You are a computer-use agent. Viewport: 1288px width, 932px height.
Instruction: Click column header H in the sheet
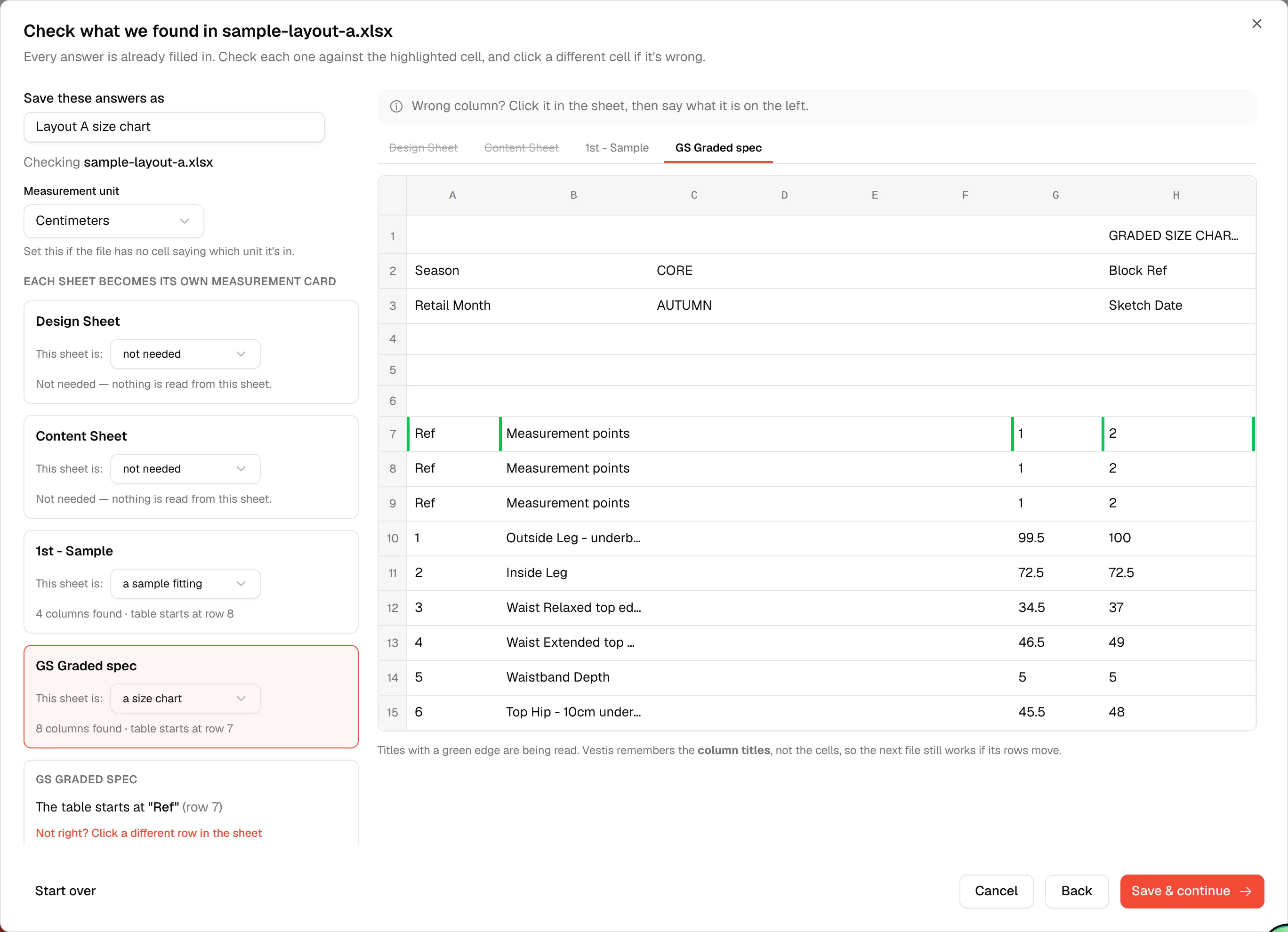1177,195
